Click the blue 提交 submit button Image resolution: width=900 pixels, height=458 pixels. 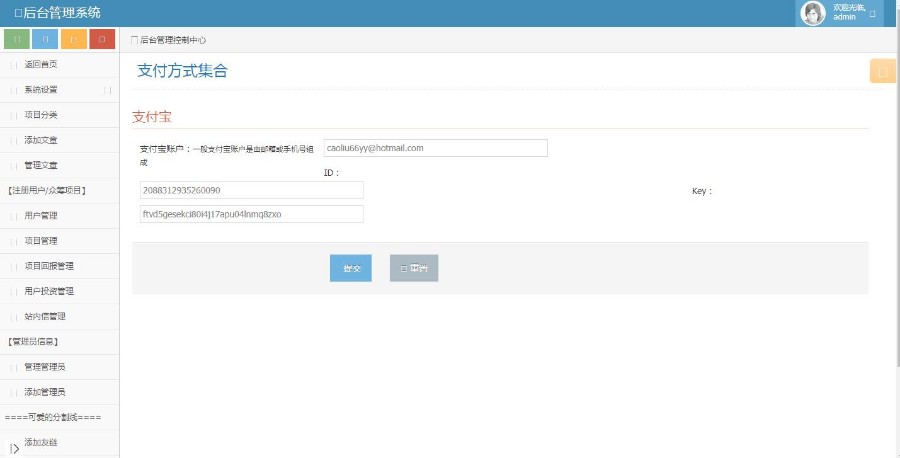[x=351, y=268]
